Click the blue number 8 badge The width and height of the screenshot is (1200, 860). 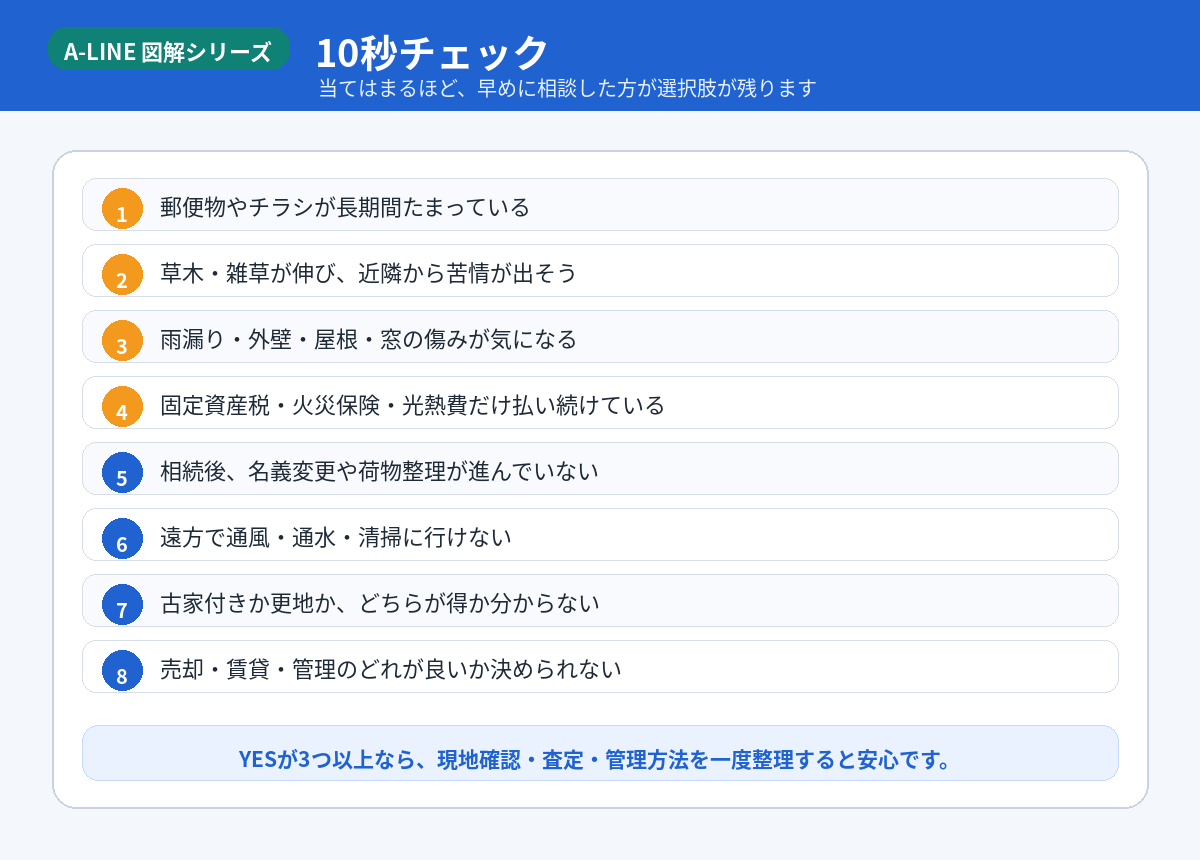point(122,670)
